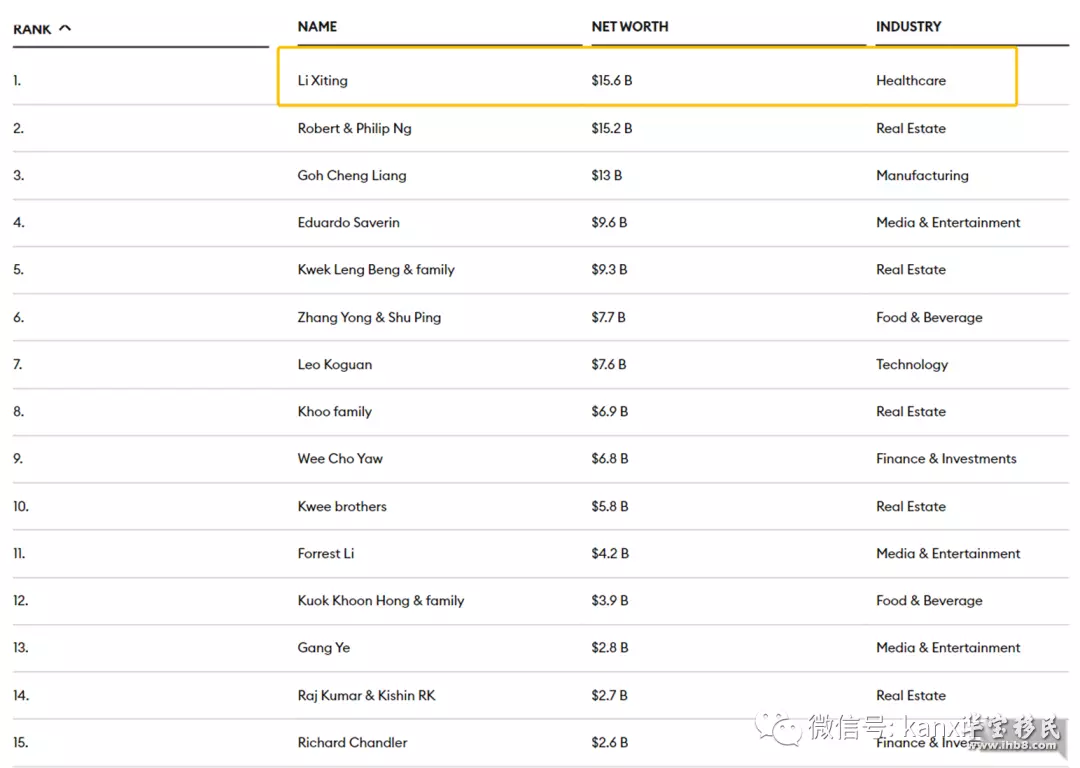
Task: Select rank number 12.
Action: [21, 601]
